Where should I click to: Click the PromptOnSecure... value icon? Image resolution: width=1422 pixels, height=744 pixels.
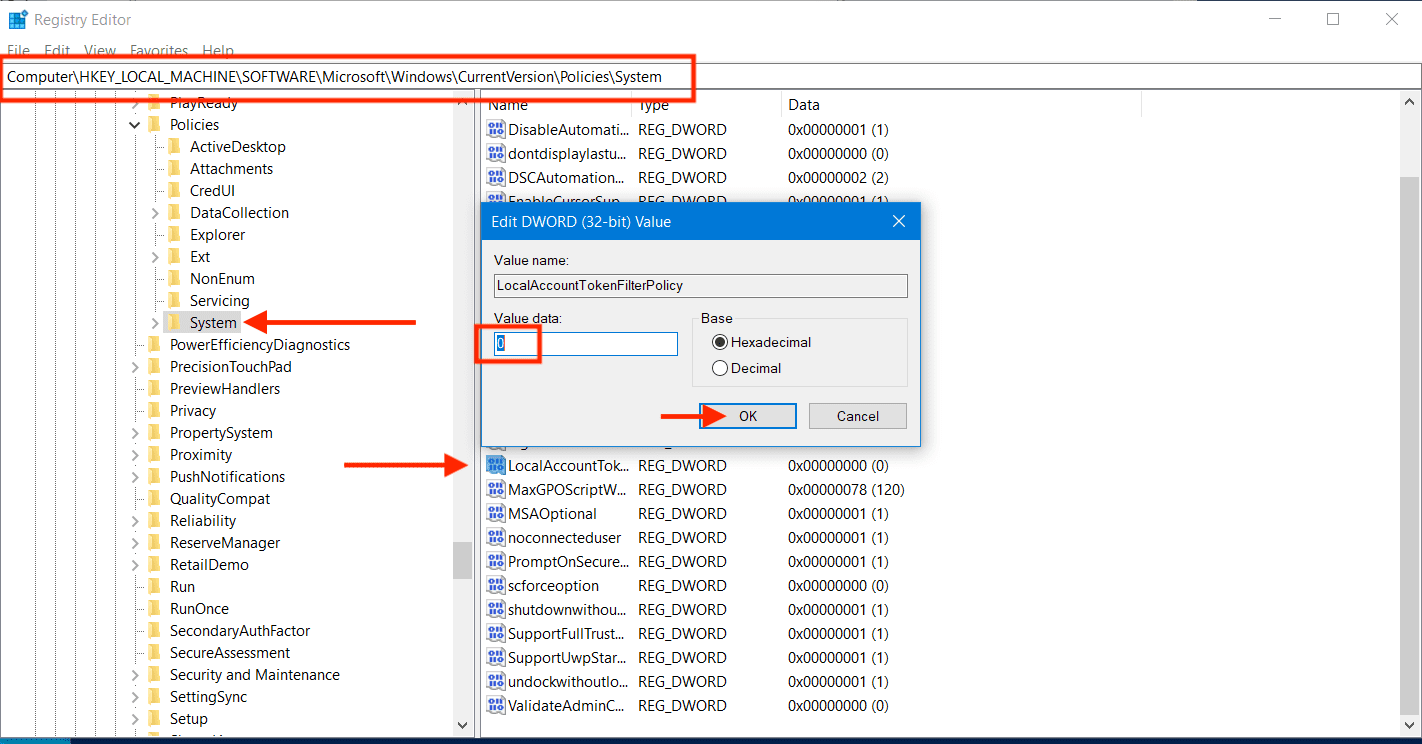496,561
